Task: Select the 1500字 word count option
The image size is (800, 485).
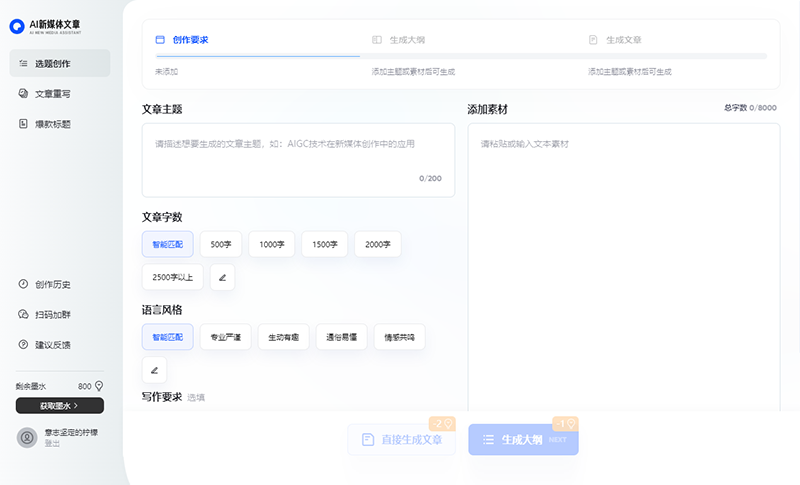Action: (x=324, y=244)
